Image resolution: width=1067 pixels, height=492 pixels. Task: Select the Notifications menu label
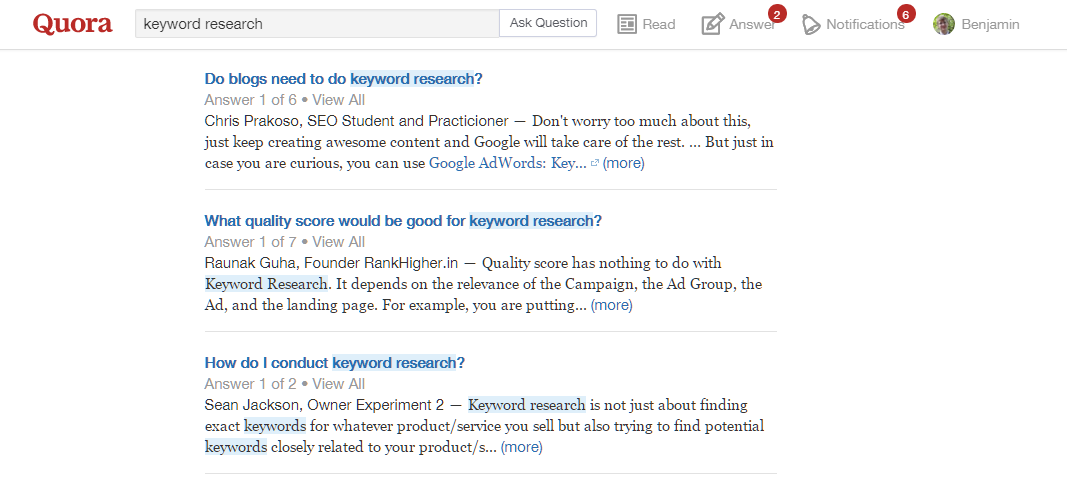pos(865,24)
